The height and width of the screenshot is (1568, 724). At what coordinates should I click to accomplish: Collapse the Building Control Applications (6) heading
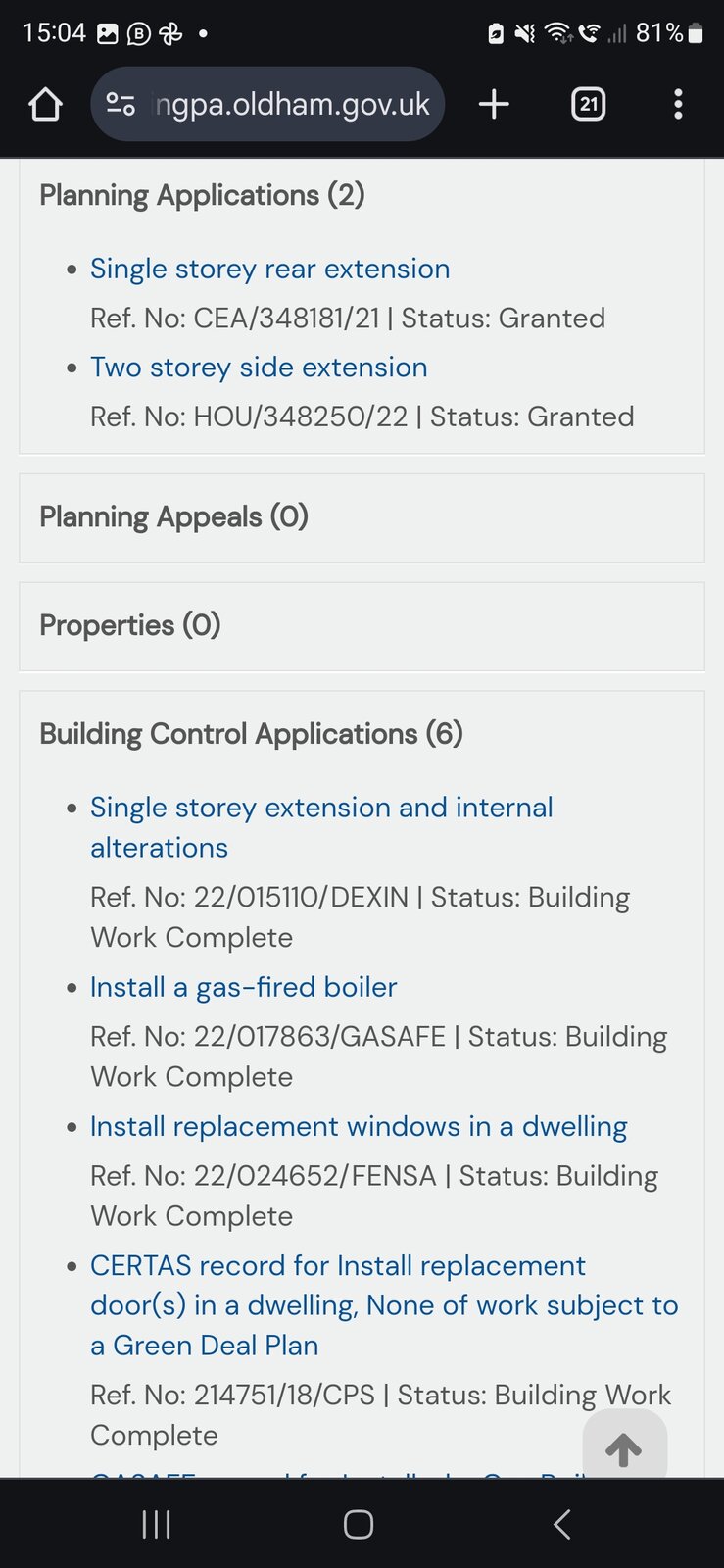[x=251, y=734]
